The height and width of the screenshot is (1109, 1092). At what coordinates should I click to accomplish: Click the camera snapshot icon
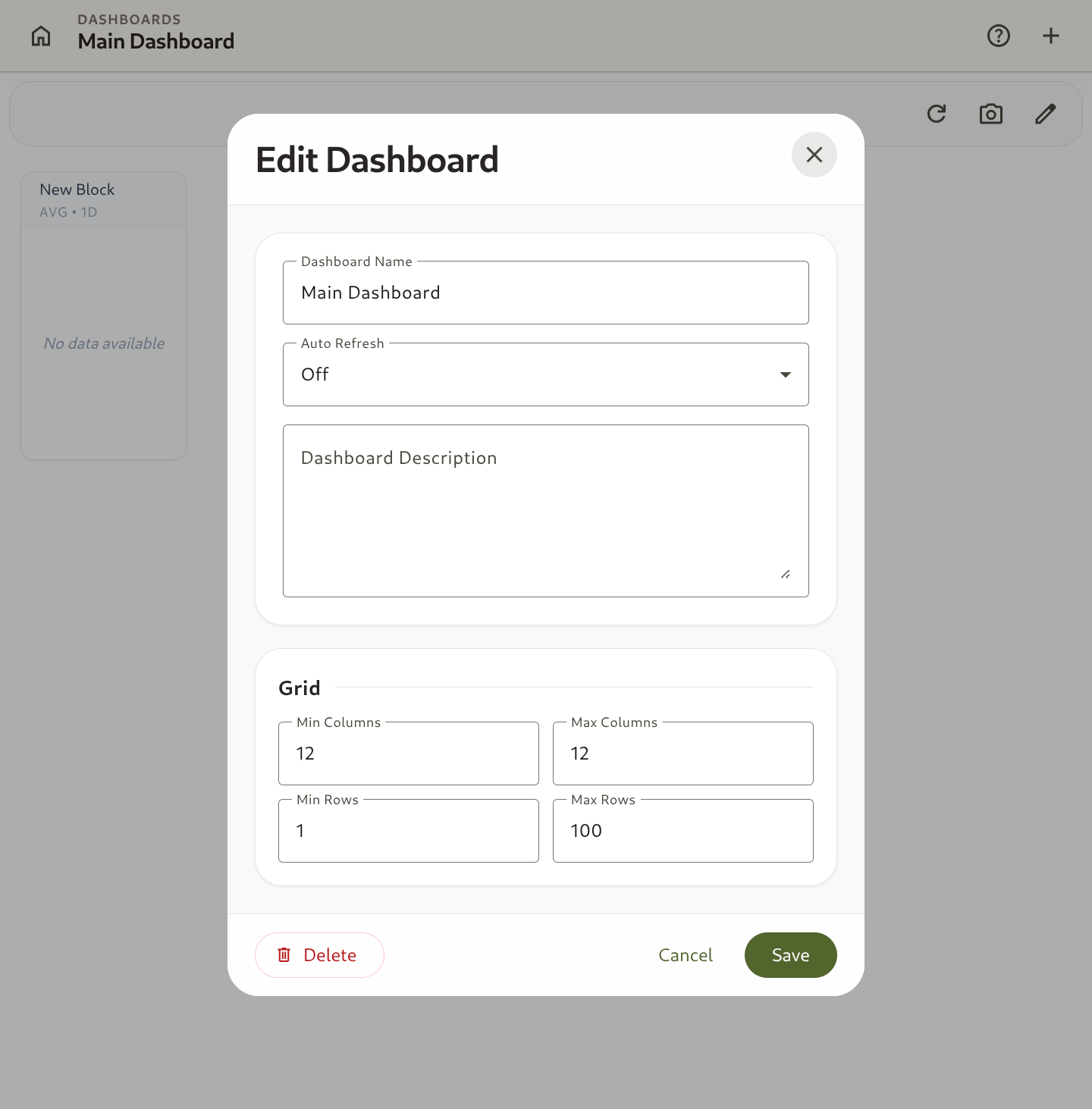point(991,114)
